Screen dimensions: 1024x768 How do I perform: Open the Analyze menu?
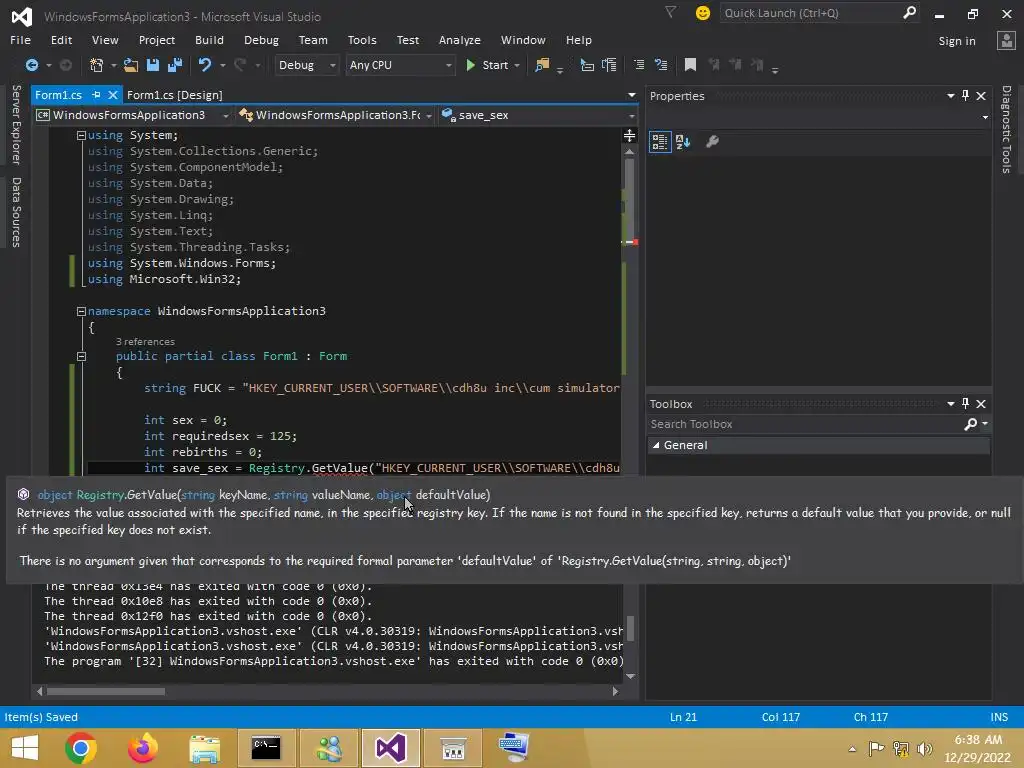point(459,40)
